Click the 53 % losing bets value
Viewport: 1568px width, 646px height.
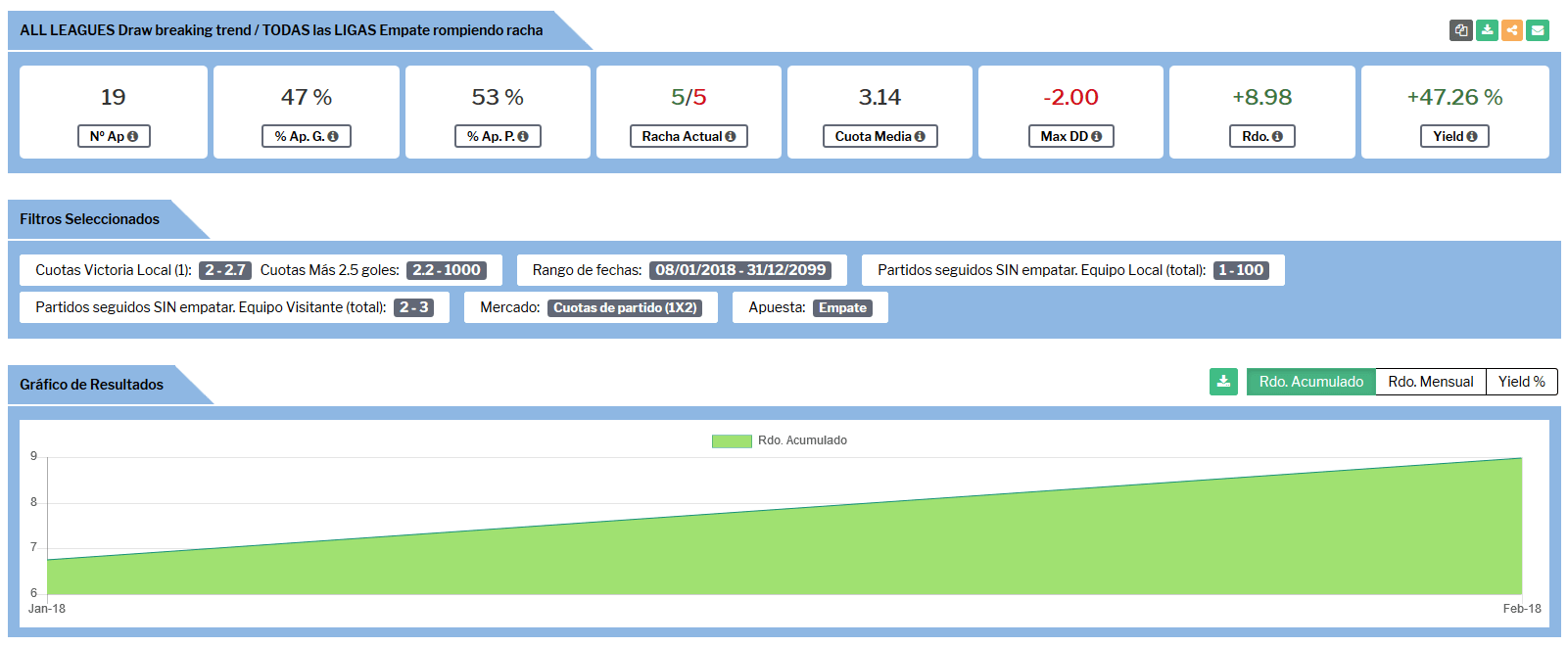pos(498,97)
